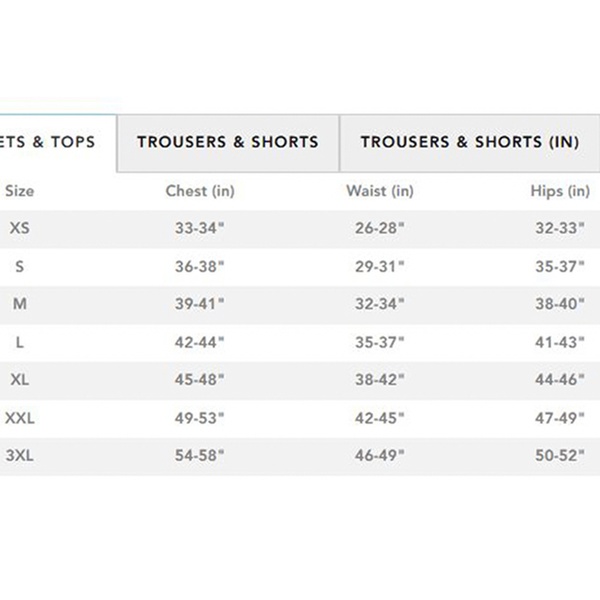Click the 41-43" hips measurement cell

[560, 342]
